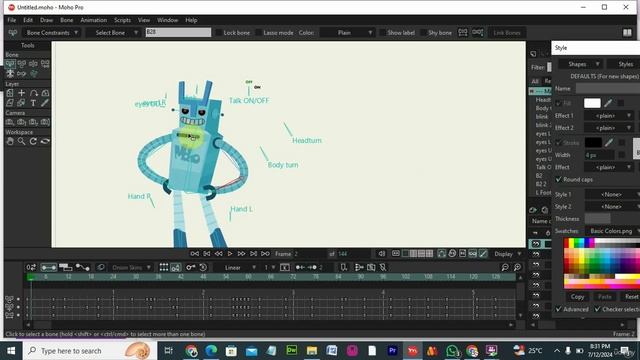Expand the Onion Skins dropdown

131,268
